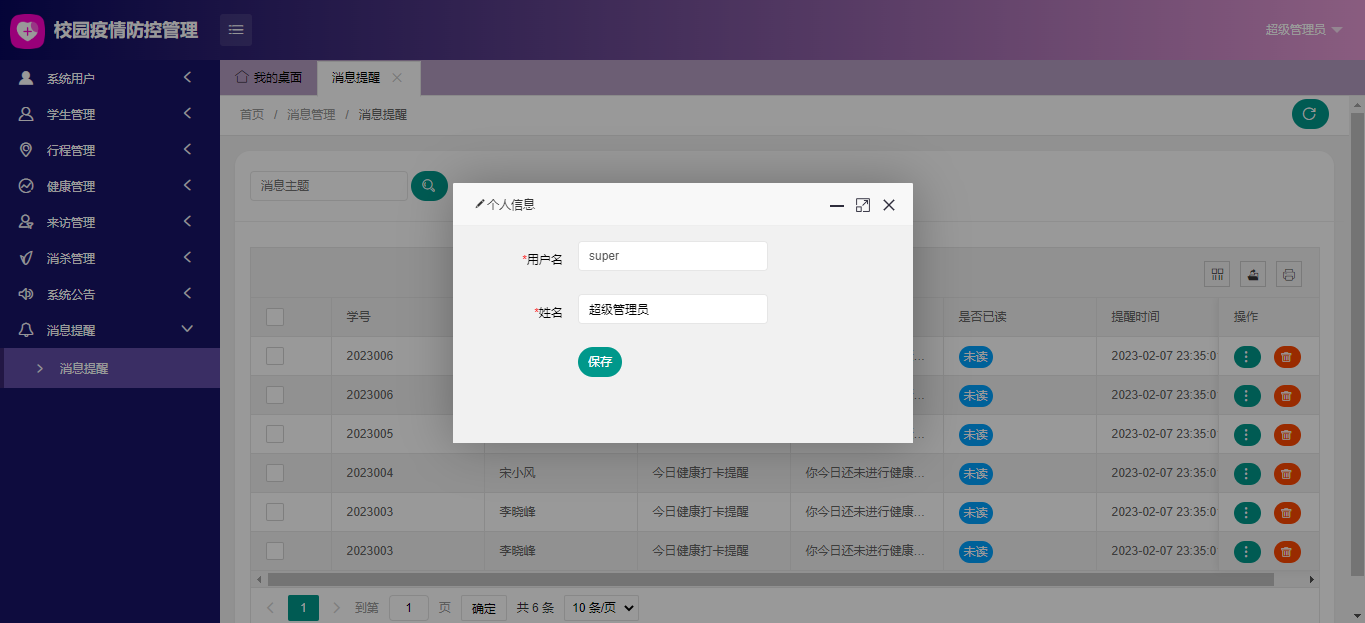Screen dimensions: 1365x623
Task: Check the checkbox for row 2023004
Action: pos(275,473)
